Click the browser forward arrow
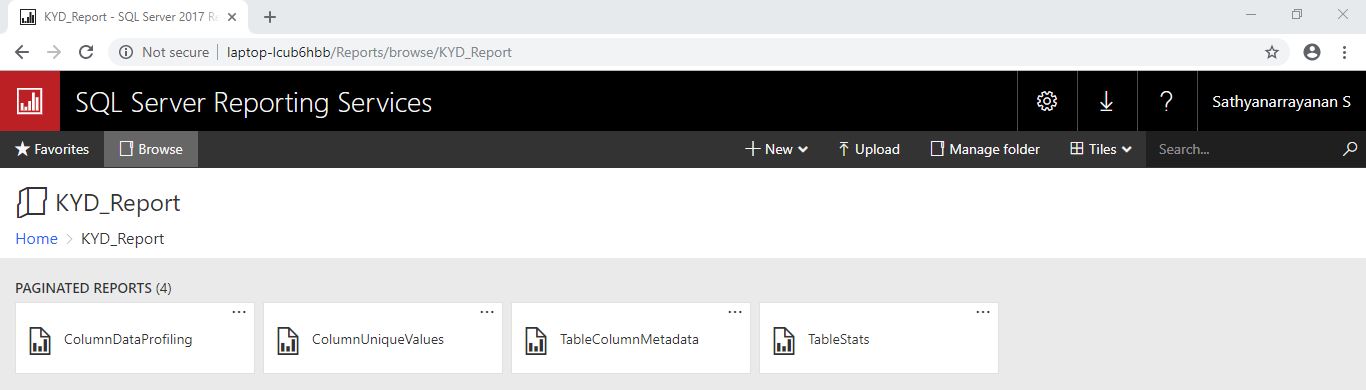Viewport: 1366px width, 390px height. tap(54, 52)
